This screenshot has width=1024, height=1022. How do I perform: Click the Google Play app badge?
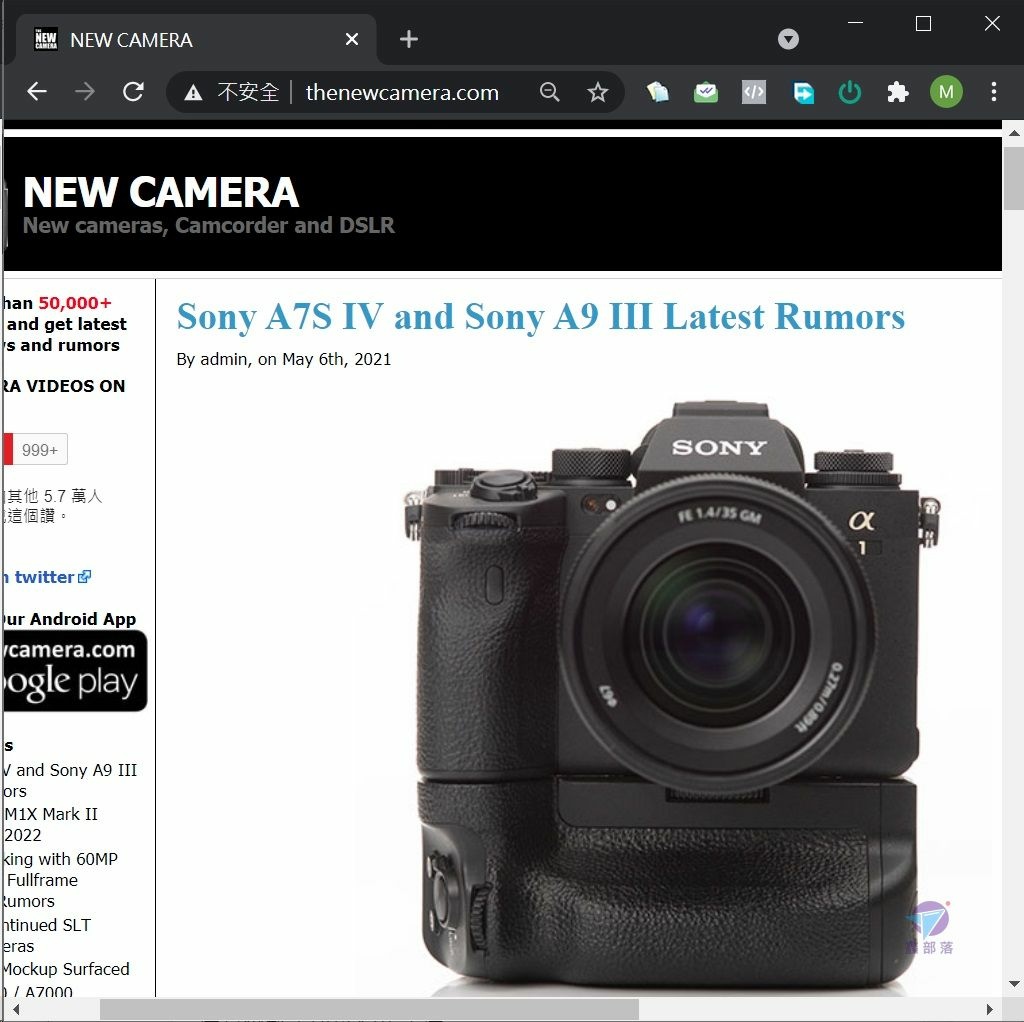click(x=75, y=671)
